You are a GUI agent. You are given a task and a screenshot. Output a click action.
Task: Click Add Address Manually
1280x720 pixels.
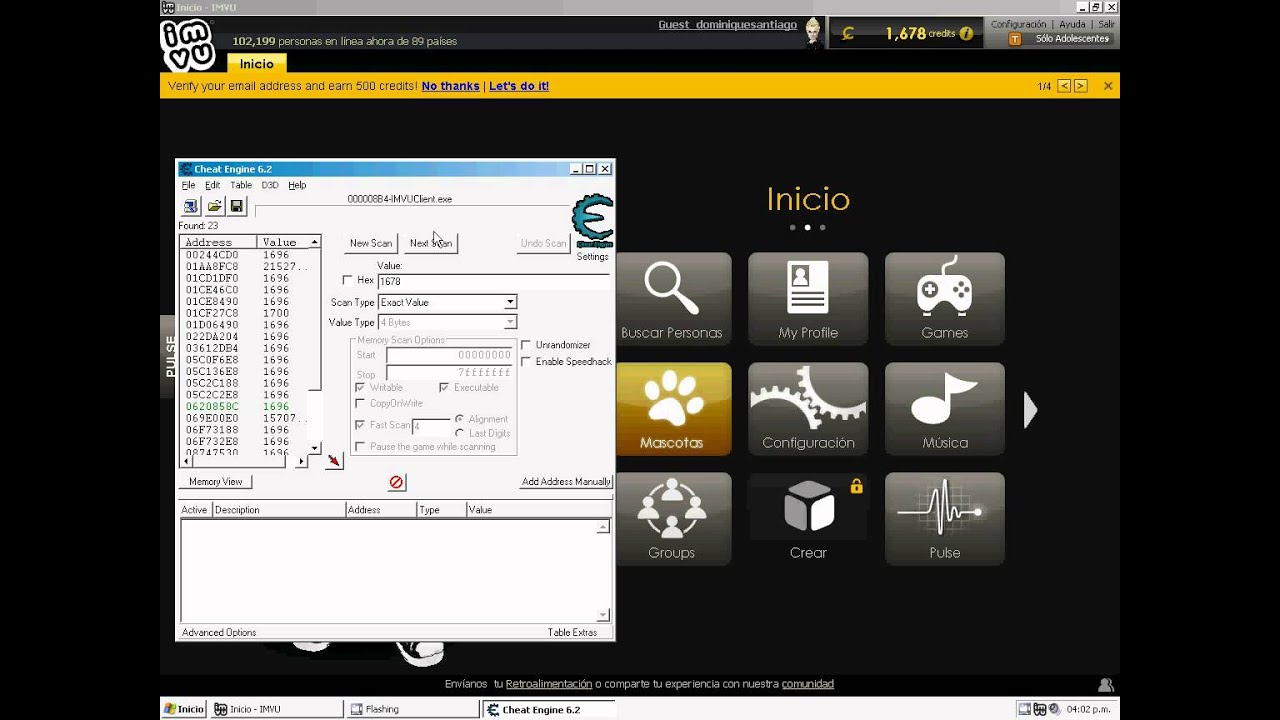tap(566, 482)
